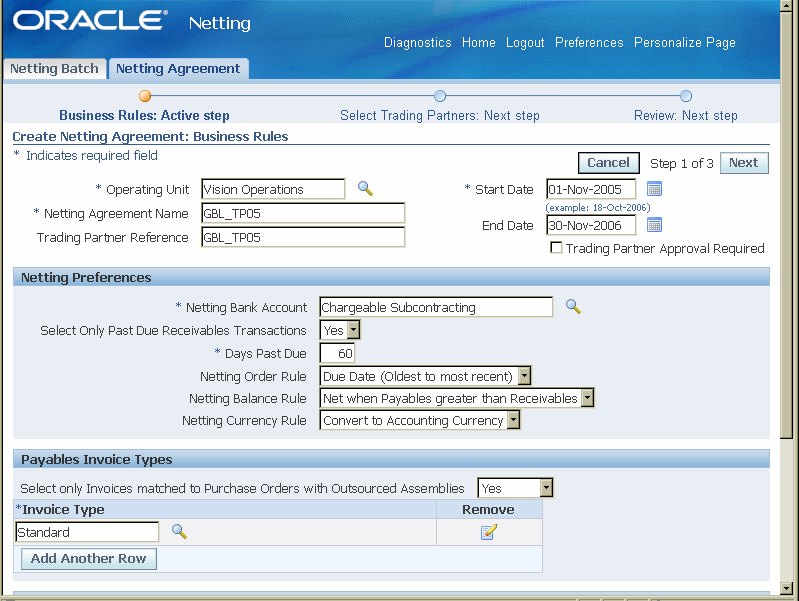Switch to the Netting Batch tab

(55, 69)
